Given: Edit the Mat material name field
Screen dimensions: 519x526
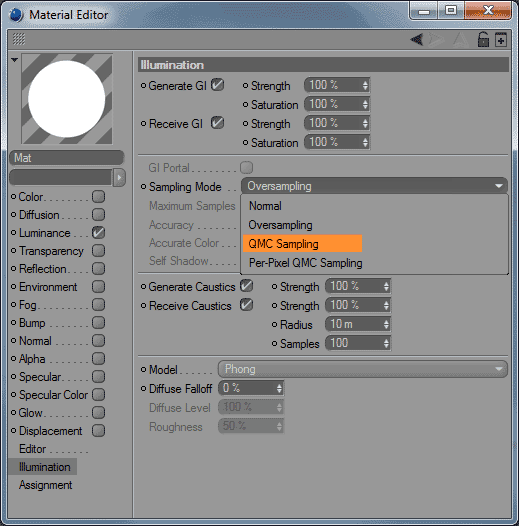Looking at the screenshot, I should 67,158.
